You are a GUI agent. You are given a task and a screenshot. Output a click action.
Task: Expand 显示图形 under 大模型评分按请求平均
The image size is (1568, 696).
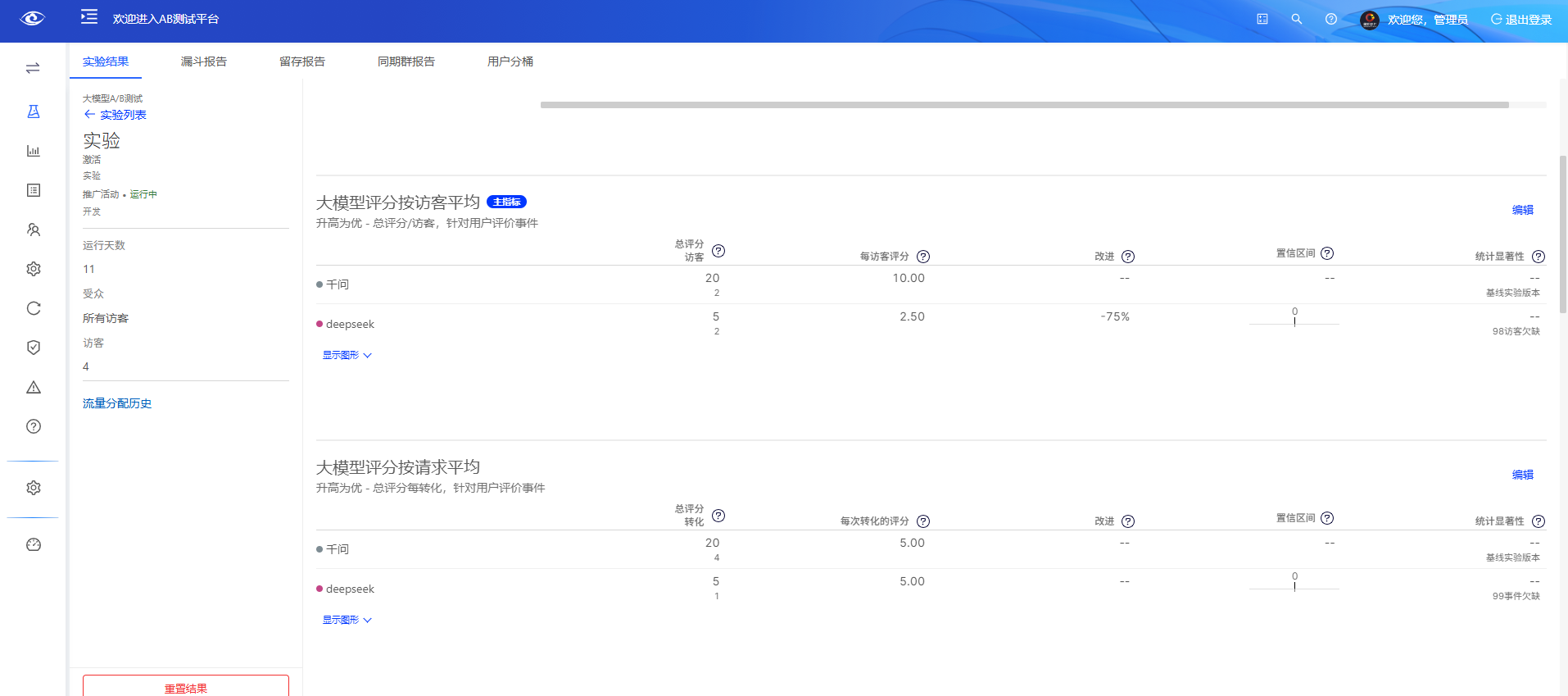click(x=347, y=620)
